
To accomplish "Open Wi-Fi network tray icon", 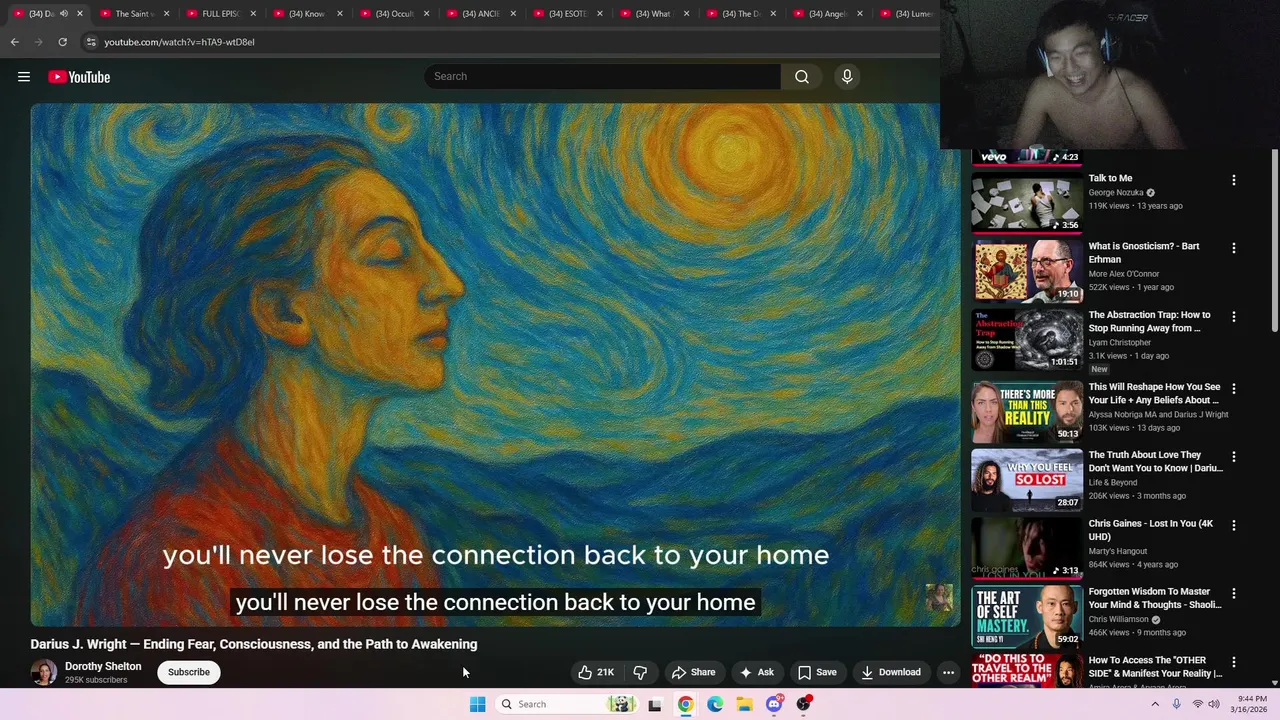I will click(x=1197, y=704).
